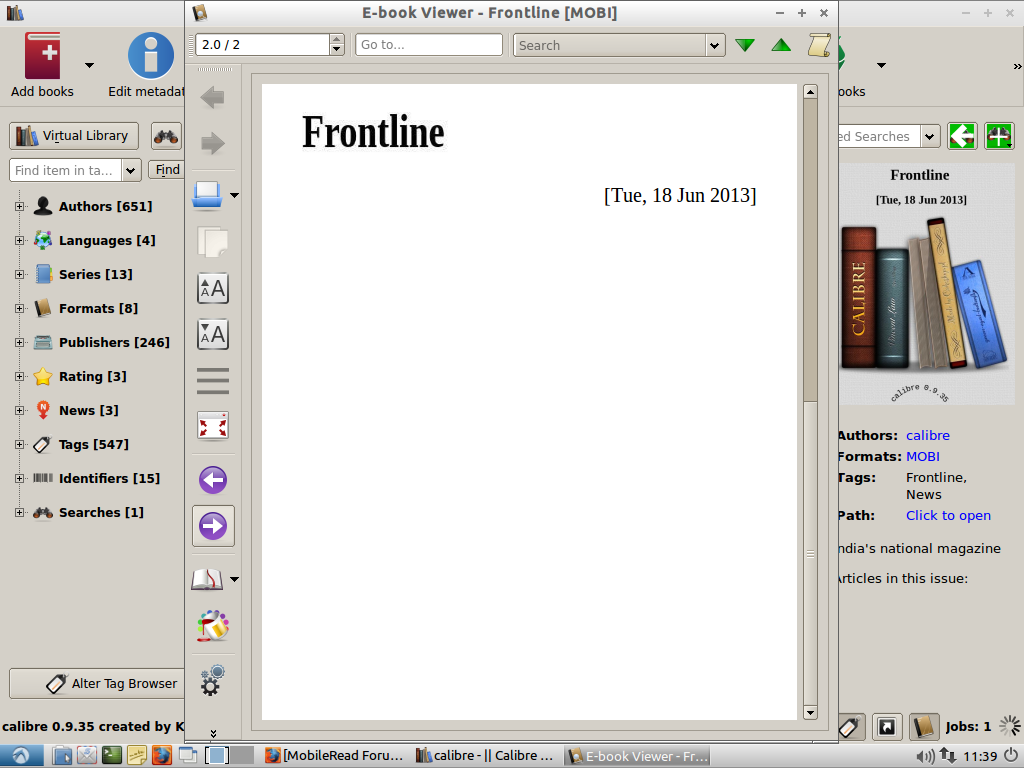This screenshot has height=768, width=1024.
Task: Click the Back arrow in viewer toolbar
Action: point(212,98)
